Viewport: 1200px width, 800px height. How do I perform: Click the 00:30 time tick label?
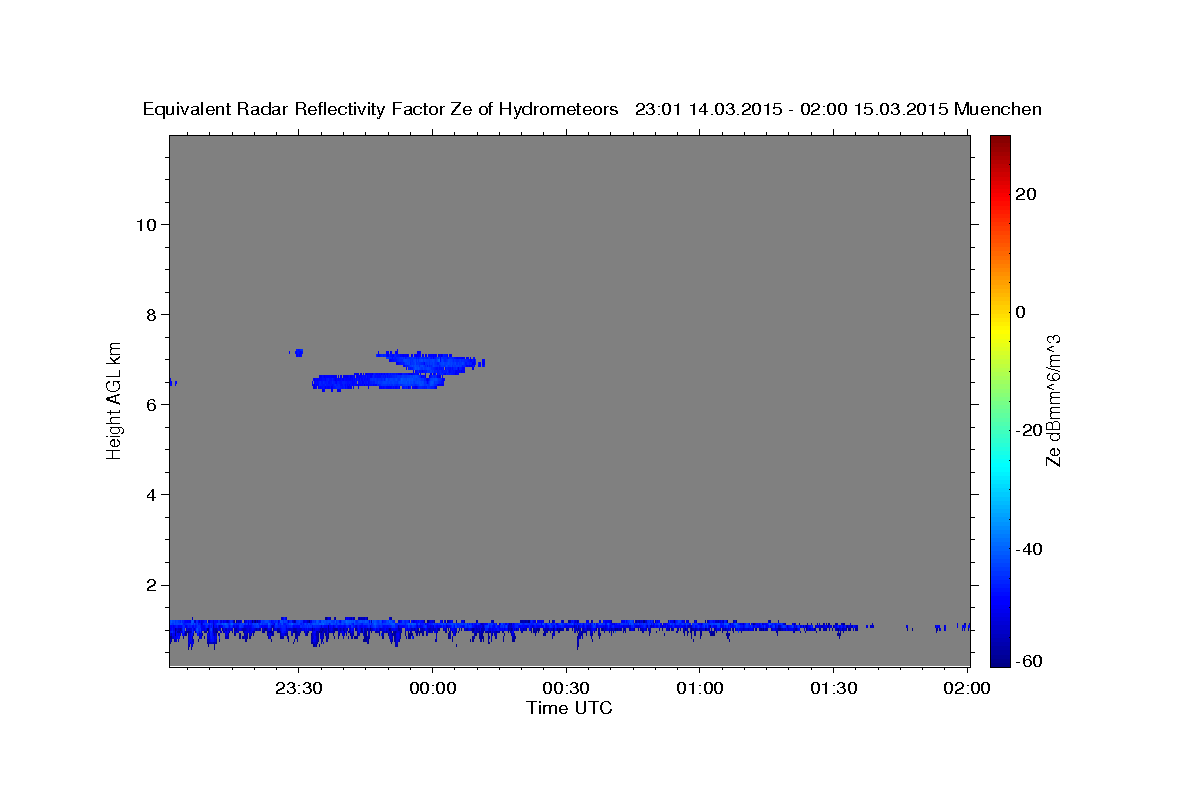point(567,688)
